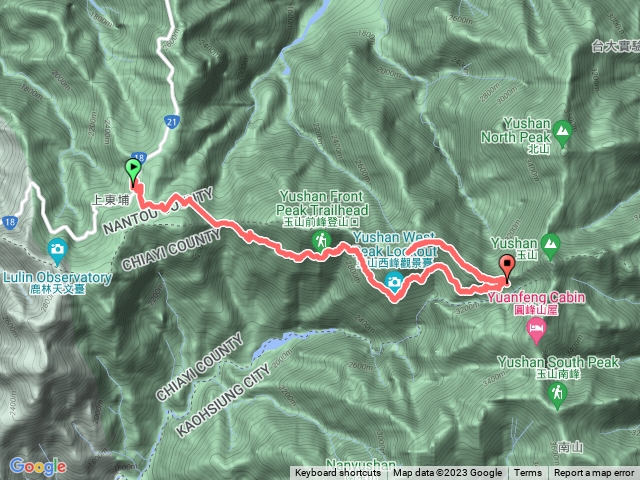This screenshot has width=640, height=480.
Task: Open the Yushan Front Peak Trailhead hiker icon
Action: pos(321,241)
